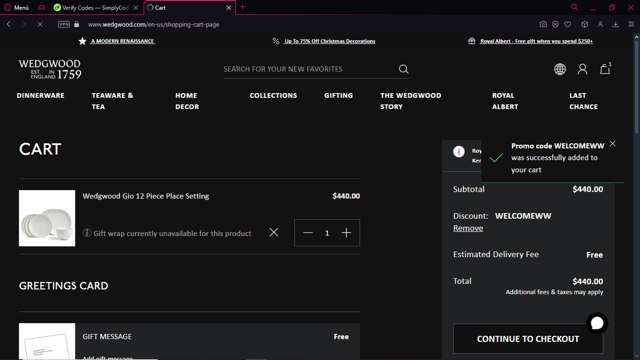Open the live chat bubble
Screen dimensions: 640x360
(x=597, y=323)
